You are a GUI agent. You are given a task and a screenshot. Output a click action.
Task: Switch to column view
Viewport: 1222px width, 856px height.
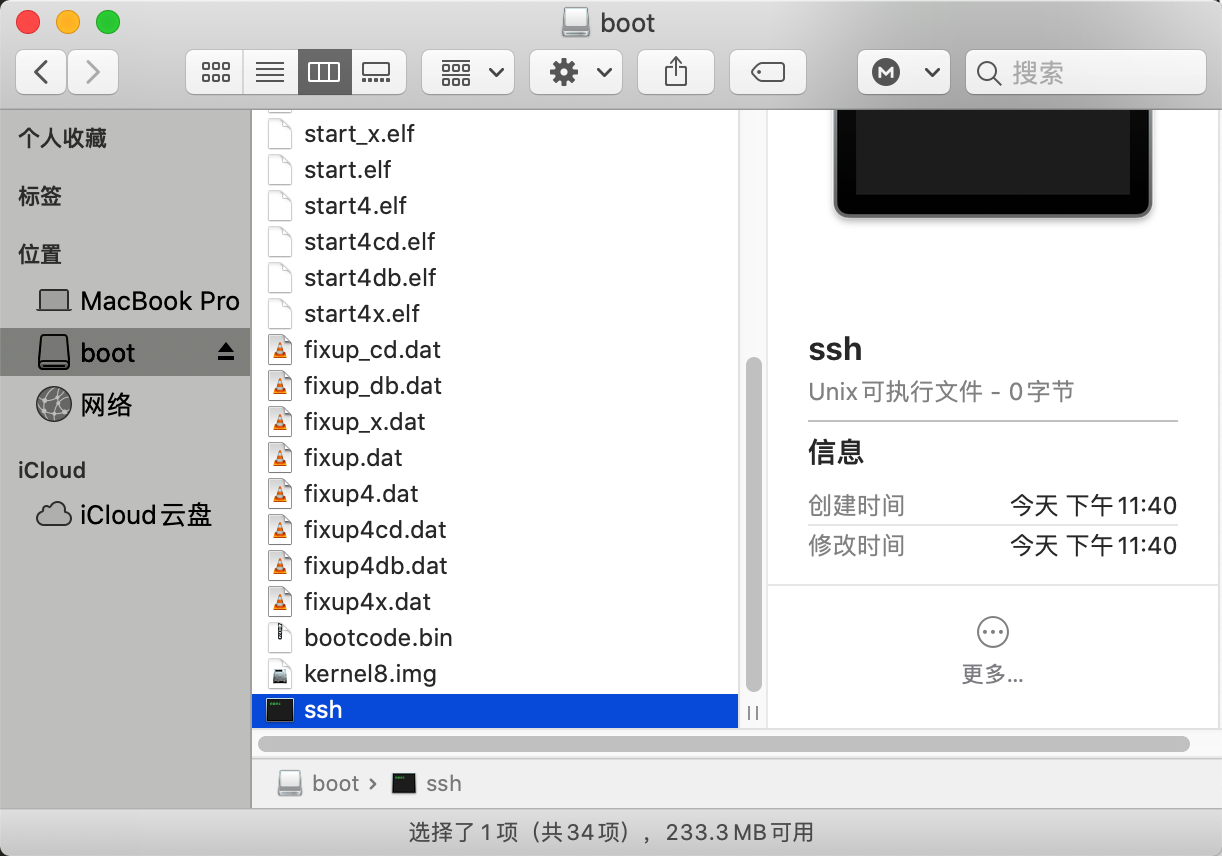tap(324, 72)
